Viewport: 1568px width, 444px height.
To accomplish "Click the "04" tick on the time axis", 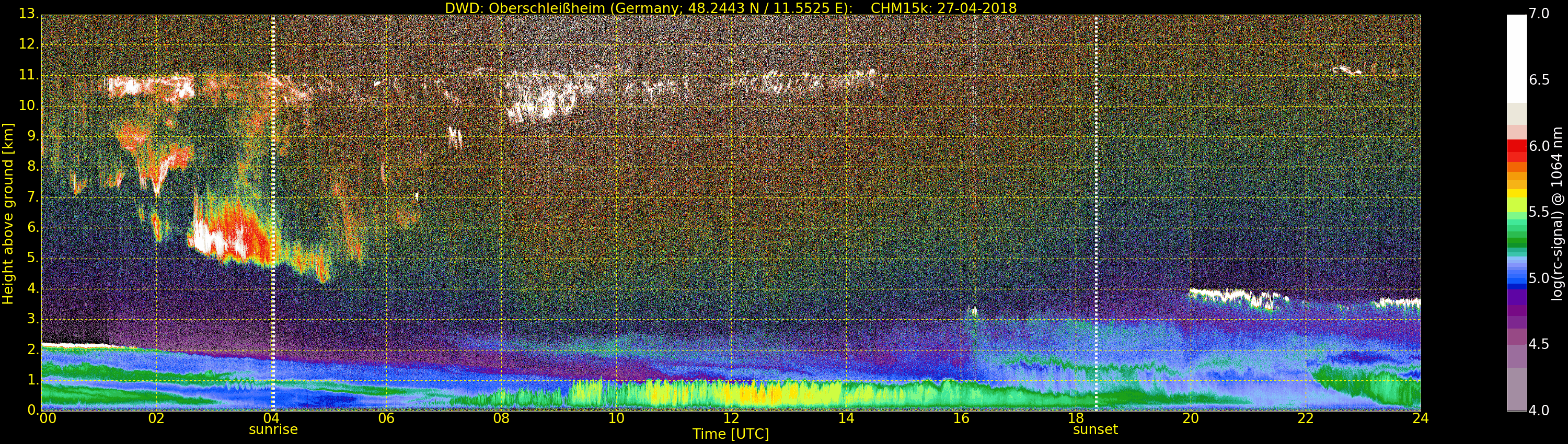I will (x=271, y=418).
